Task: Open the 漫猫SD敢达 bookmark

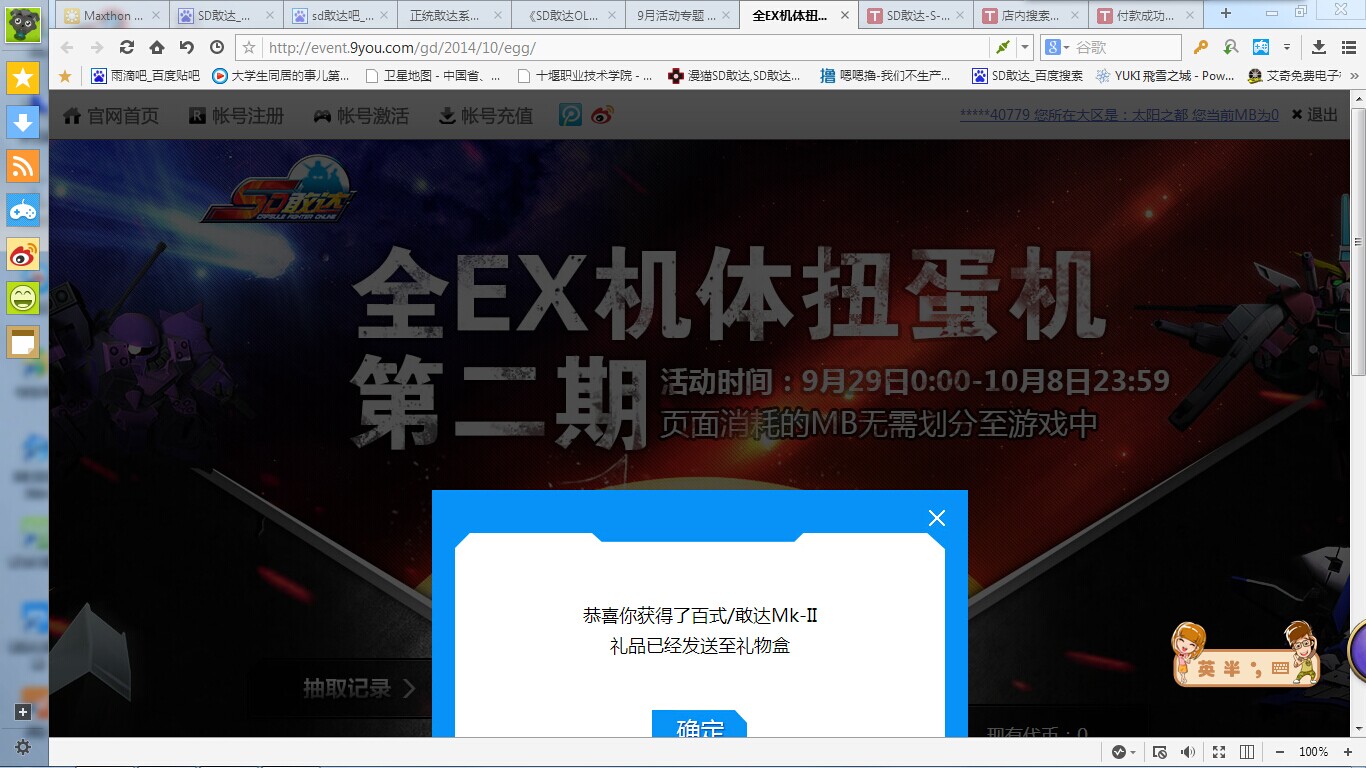Action: (735, 76)
